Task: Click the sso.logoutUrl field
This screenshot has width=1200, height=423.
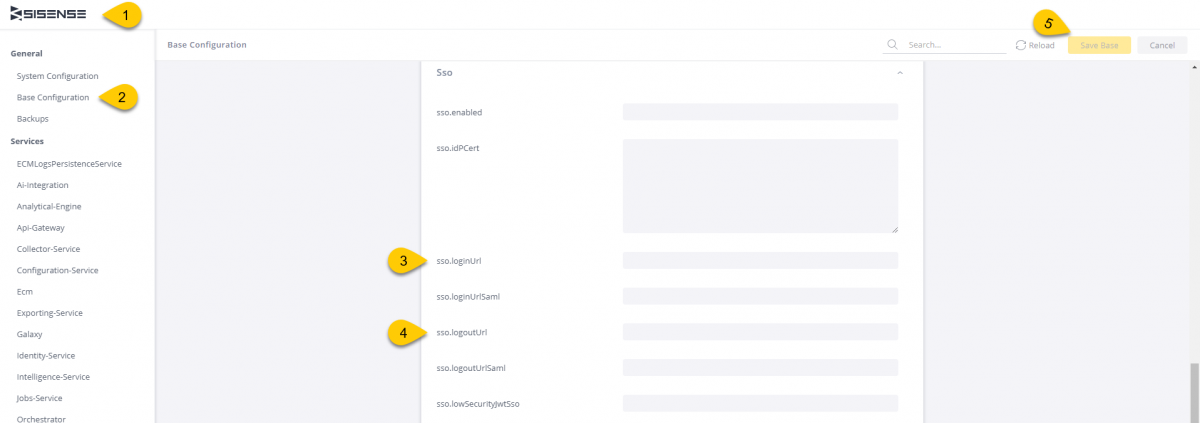Action: click(x=759, y=332)
